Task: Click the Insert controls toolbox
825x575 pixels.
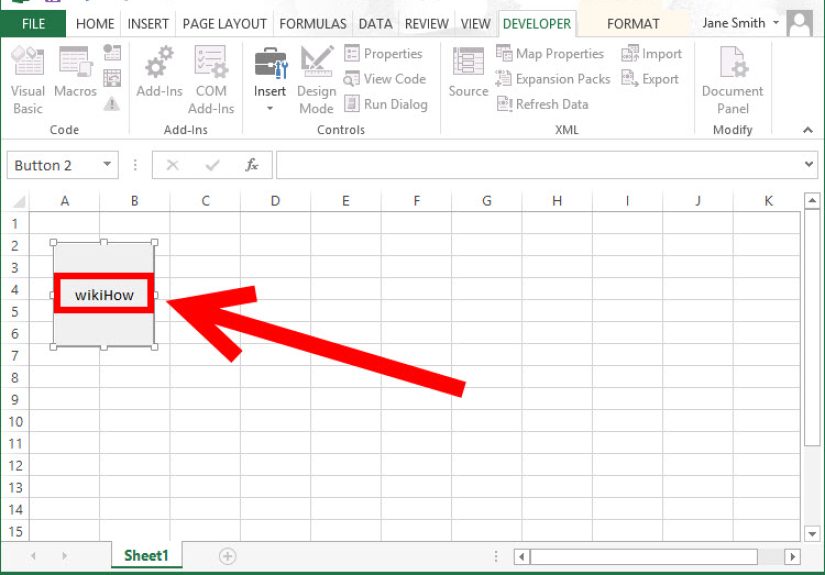Action: pos(270,79)
